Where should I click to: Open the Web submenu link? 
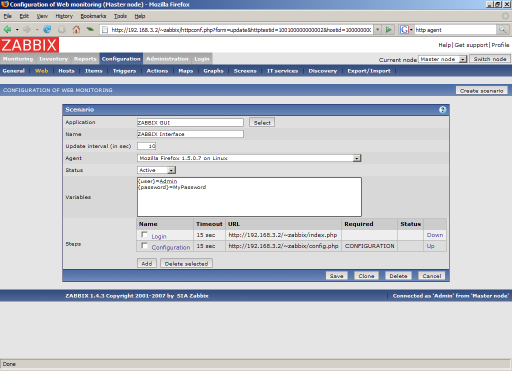(42, 71)
